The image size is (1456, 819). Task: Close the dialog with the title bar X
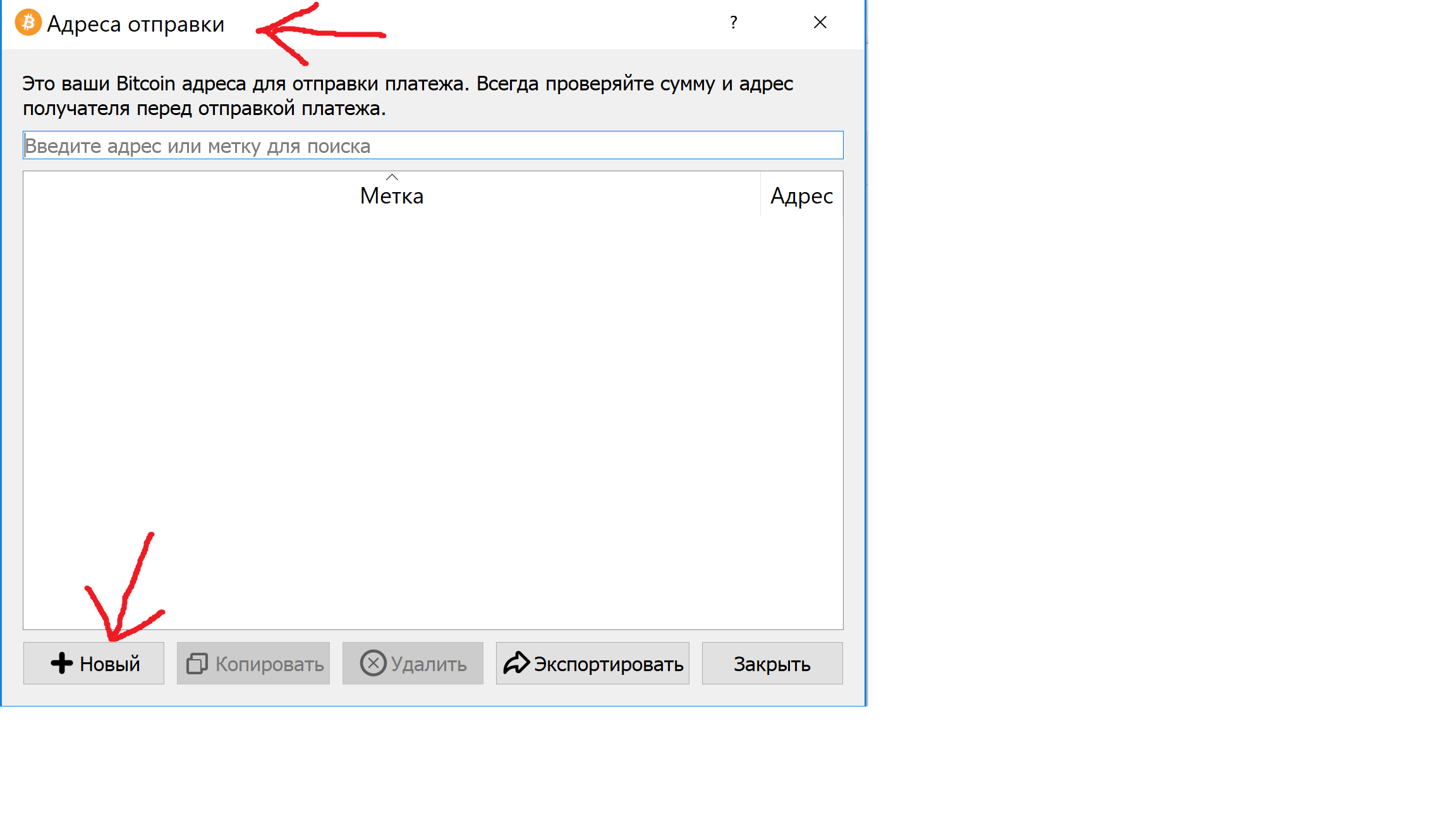[x=820, y=23]
